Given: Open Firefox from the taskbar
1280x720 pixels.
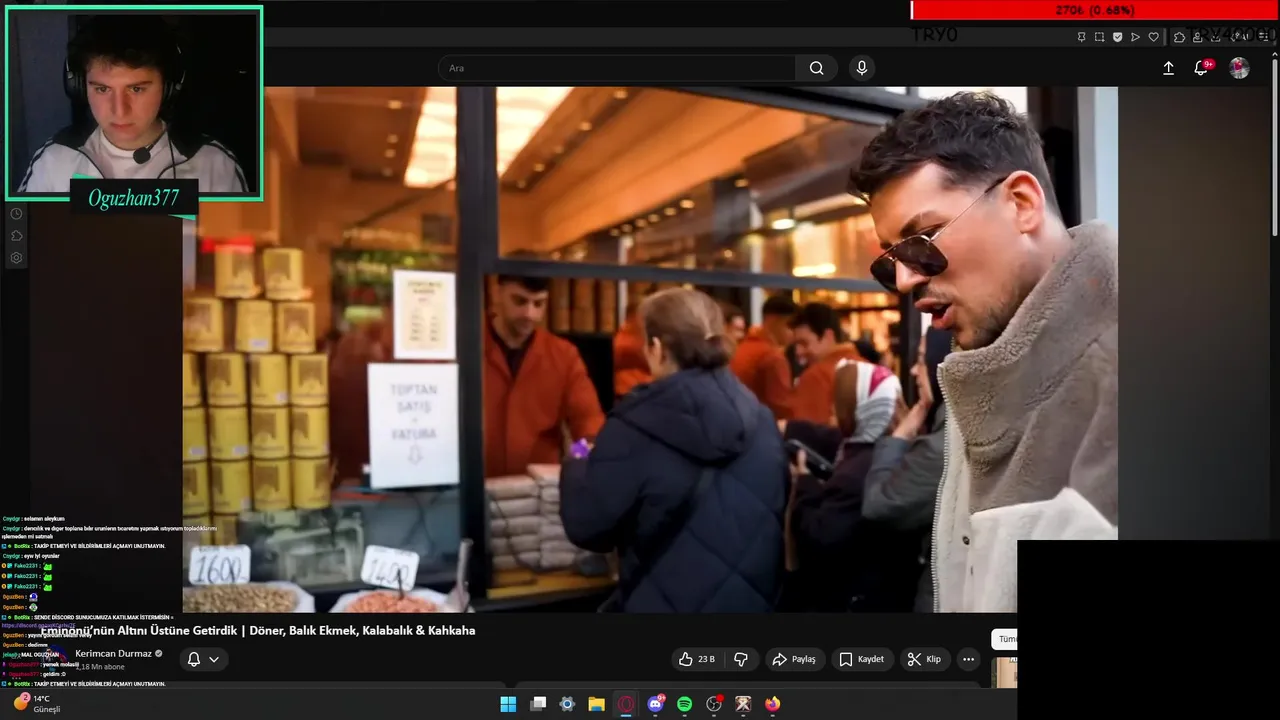Looking at the screenshot, I should click(772, 704).
